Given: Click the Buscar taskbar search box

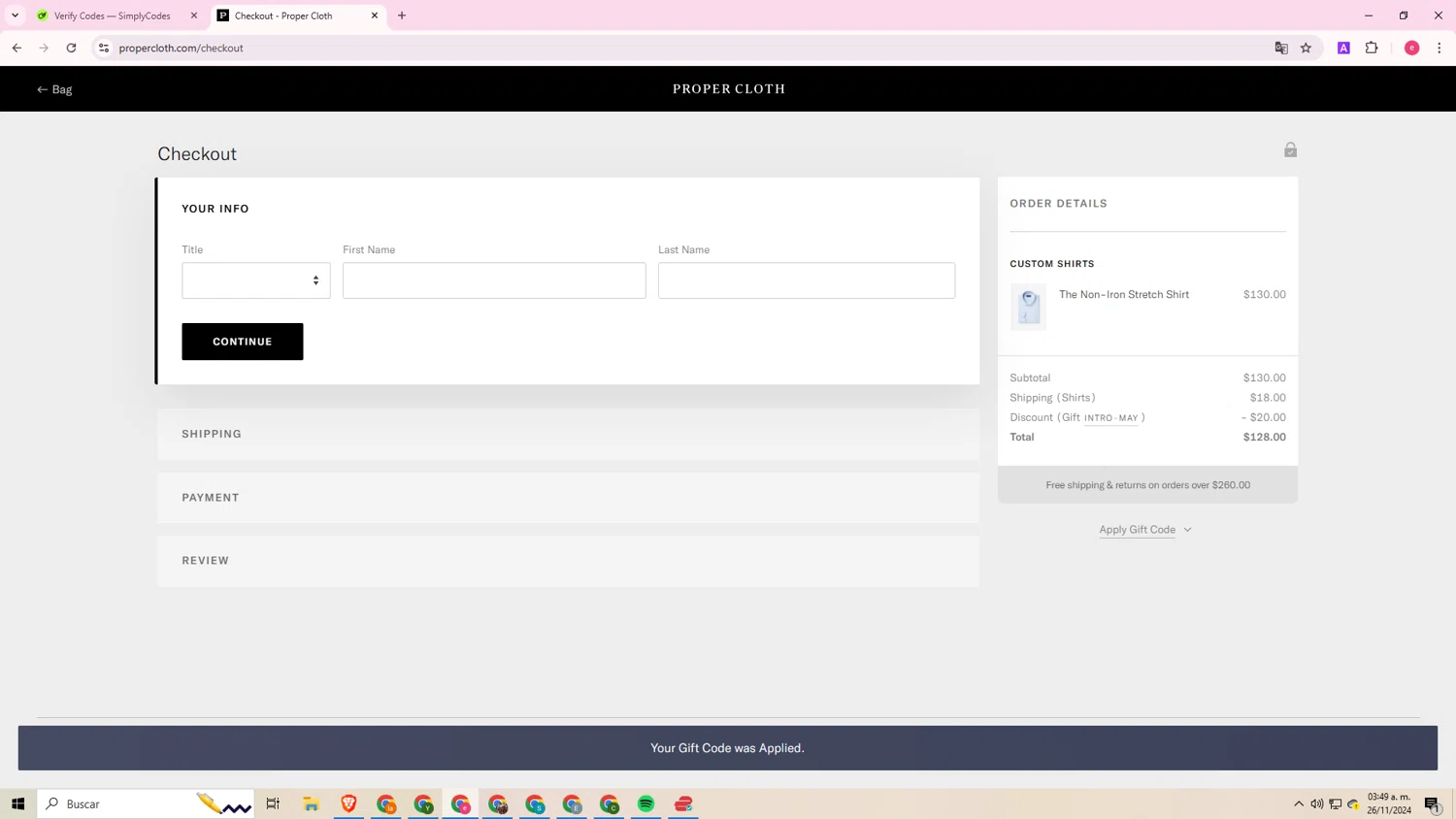Looking at the screenshot, I should tap(146, 803).
